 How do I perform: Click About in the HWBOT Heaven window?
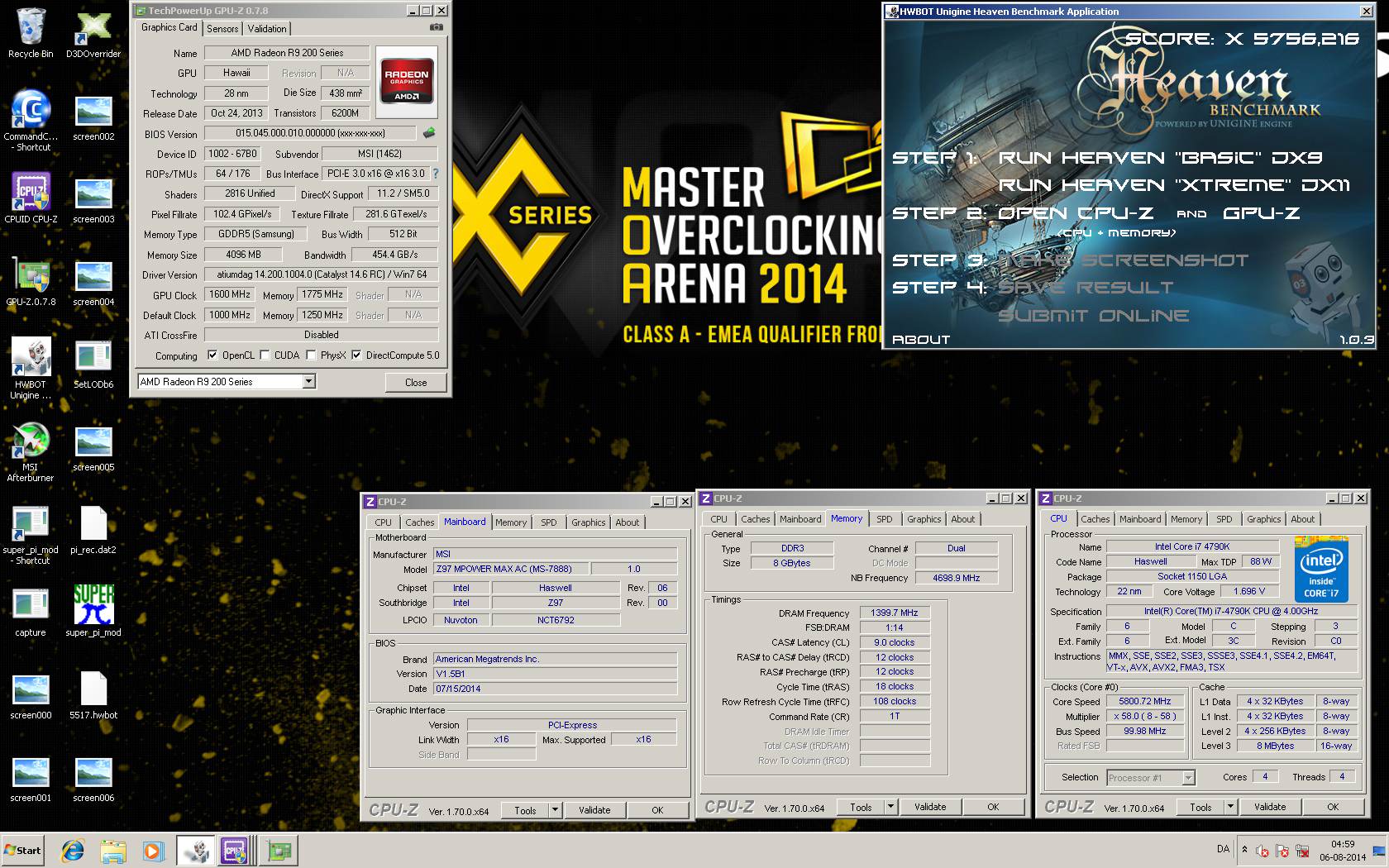921,339
